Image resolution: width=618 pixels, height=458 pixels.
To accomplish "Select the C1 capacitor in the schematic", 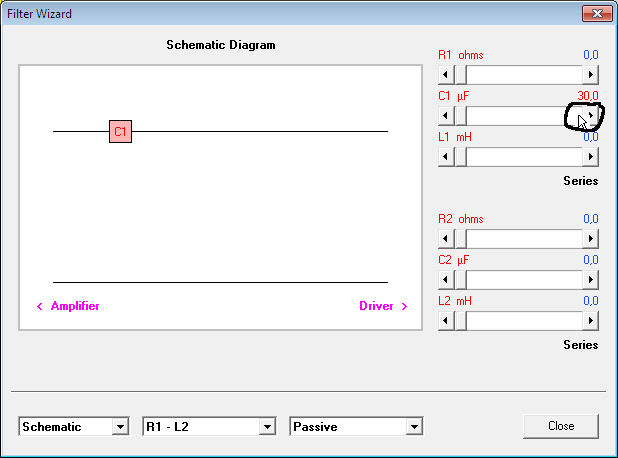I will [x=120, y=132].
